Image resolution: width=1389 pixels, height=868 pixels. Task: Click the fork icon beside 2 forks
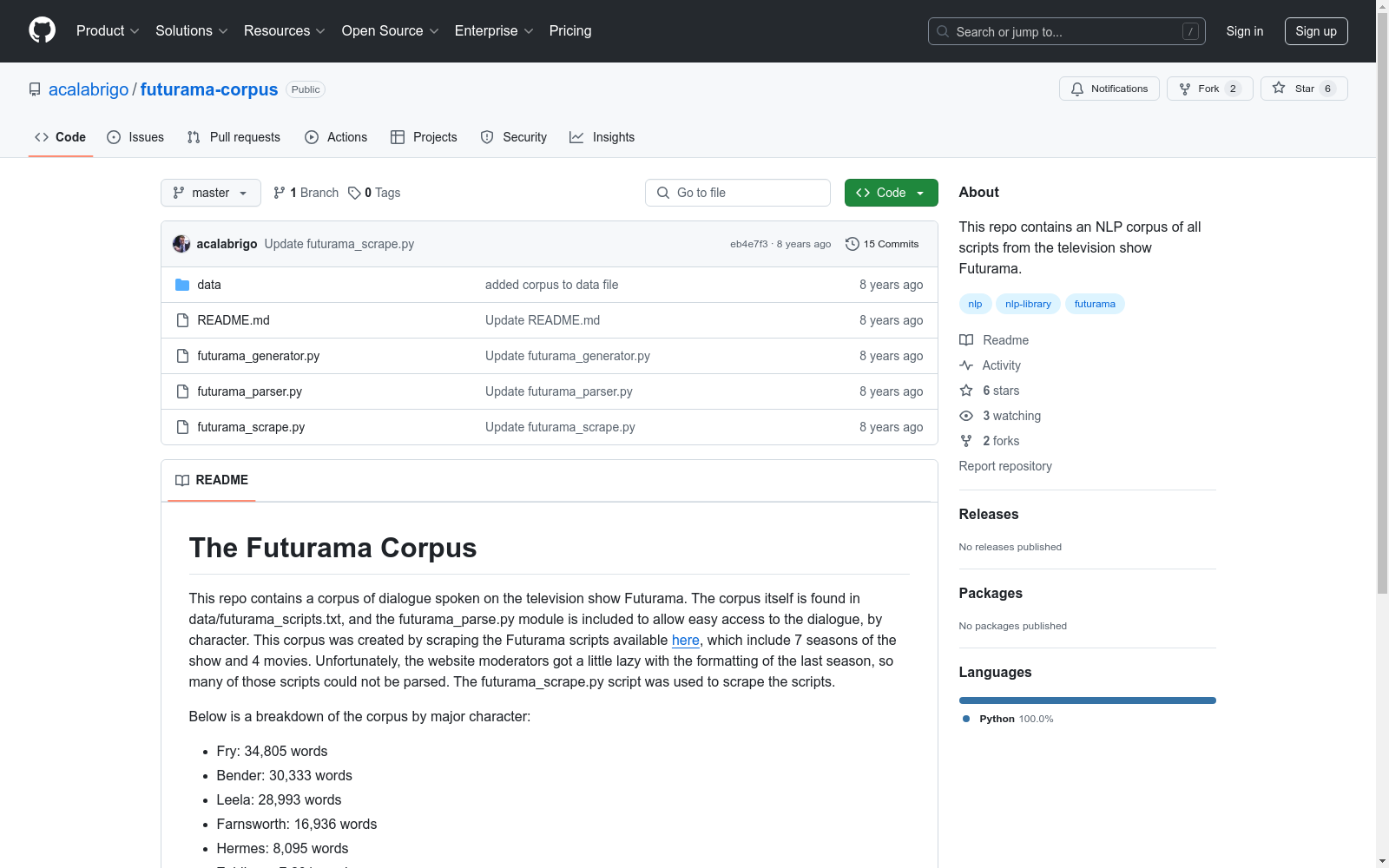tap(966, 441)
